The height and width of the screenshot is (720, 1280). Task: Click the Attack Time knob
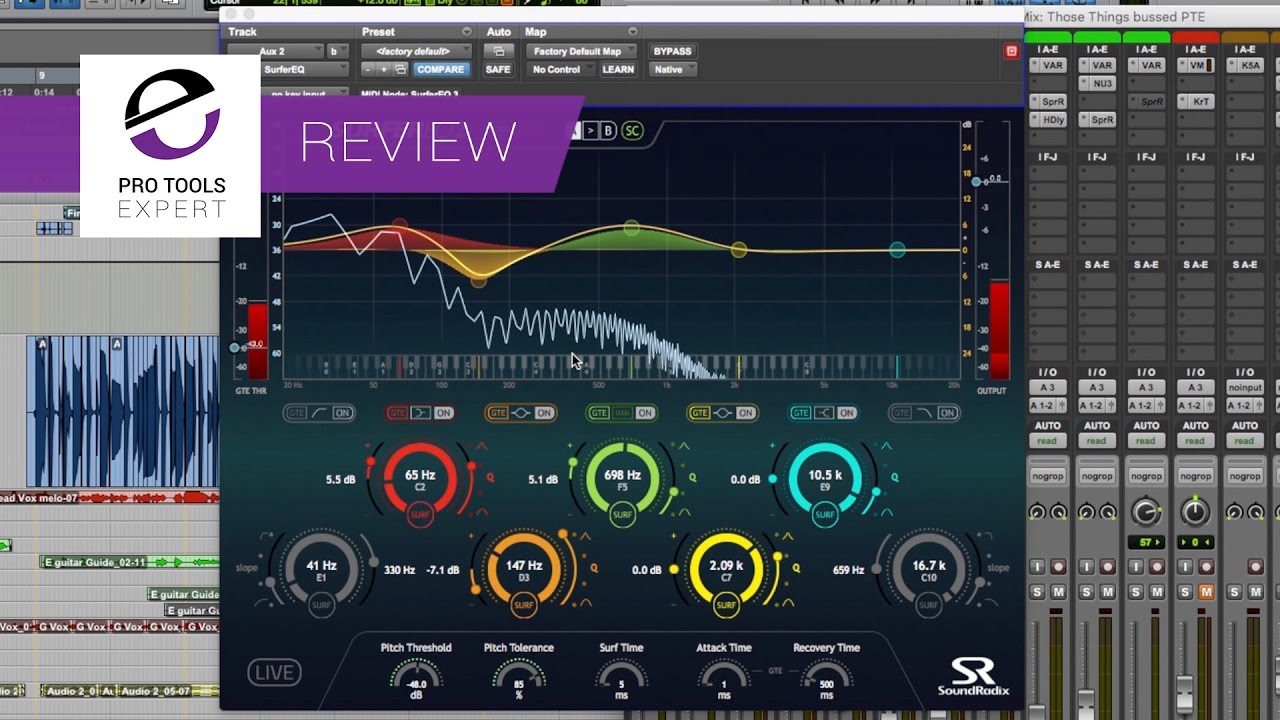coord(724,679)
